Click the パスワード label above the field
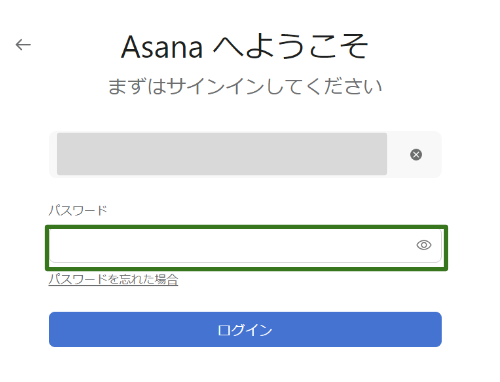Screen dimensions: 500x382 coord(78,210)
